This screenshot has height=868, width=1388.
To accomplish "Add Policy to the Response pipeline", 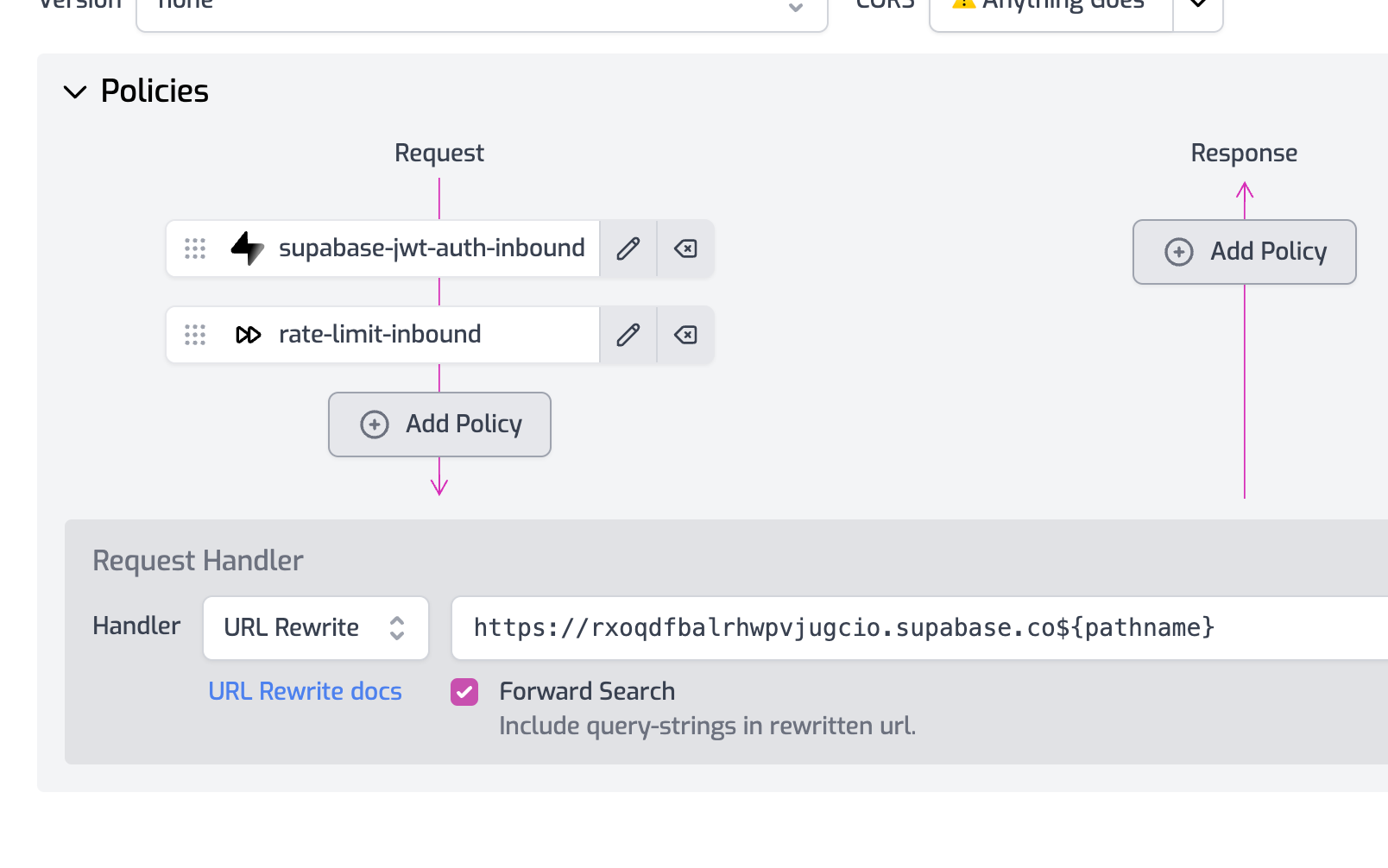I will click(1244, 252).
